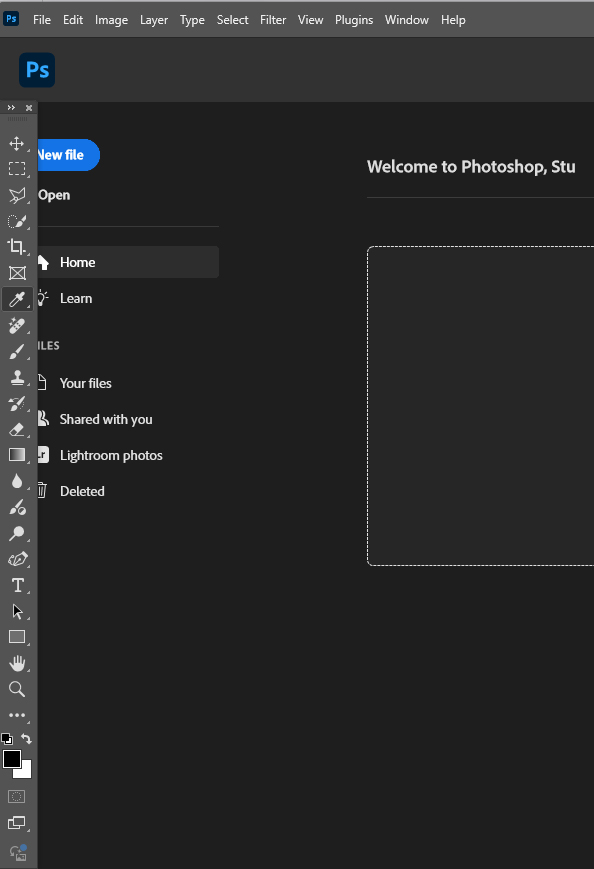
Task: Activate the Zoom tool
Action: click(x=16, y=689)
